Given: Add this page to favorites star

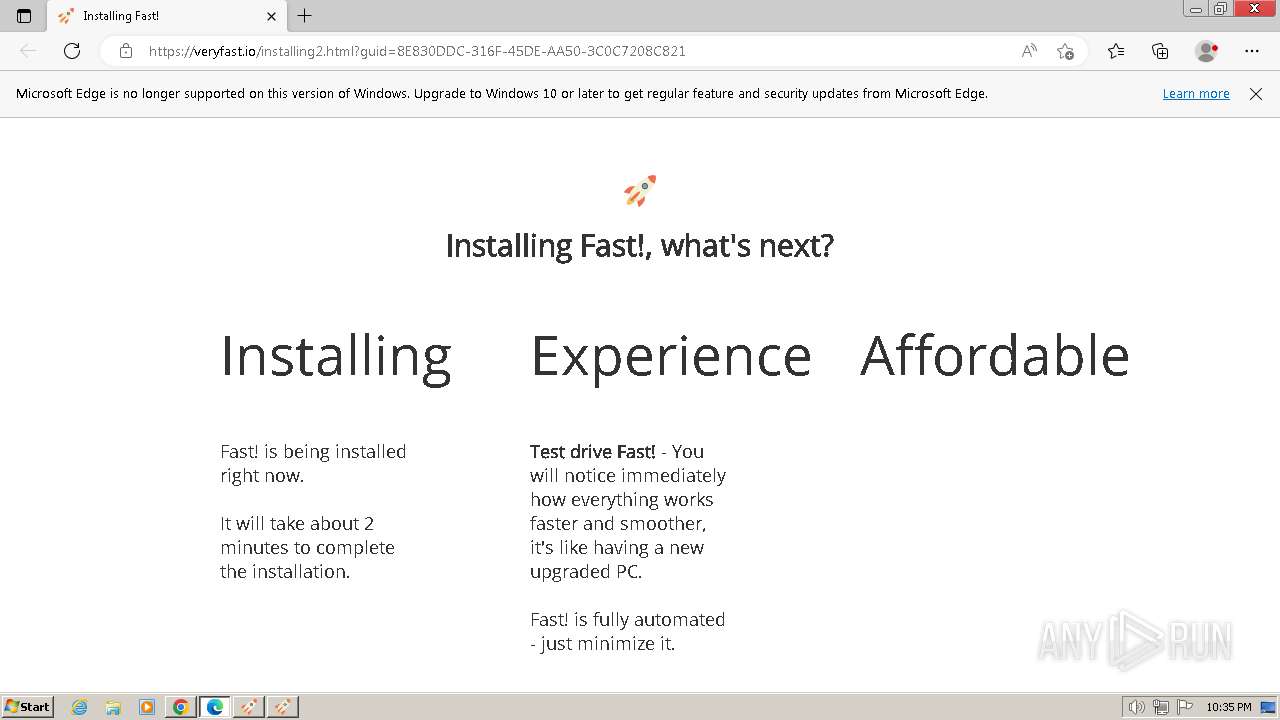Looking at the screenshot, I should tap(1065, 51).
